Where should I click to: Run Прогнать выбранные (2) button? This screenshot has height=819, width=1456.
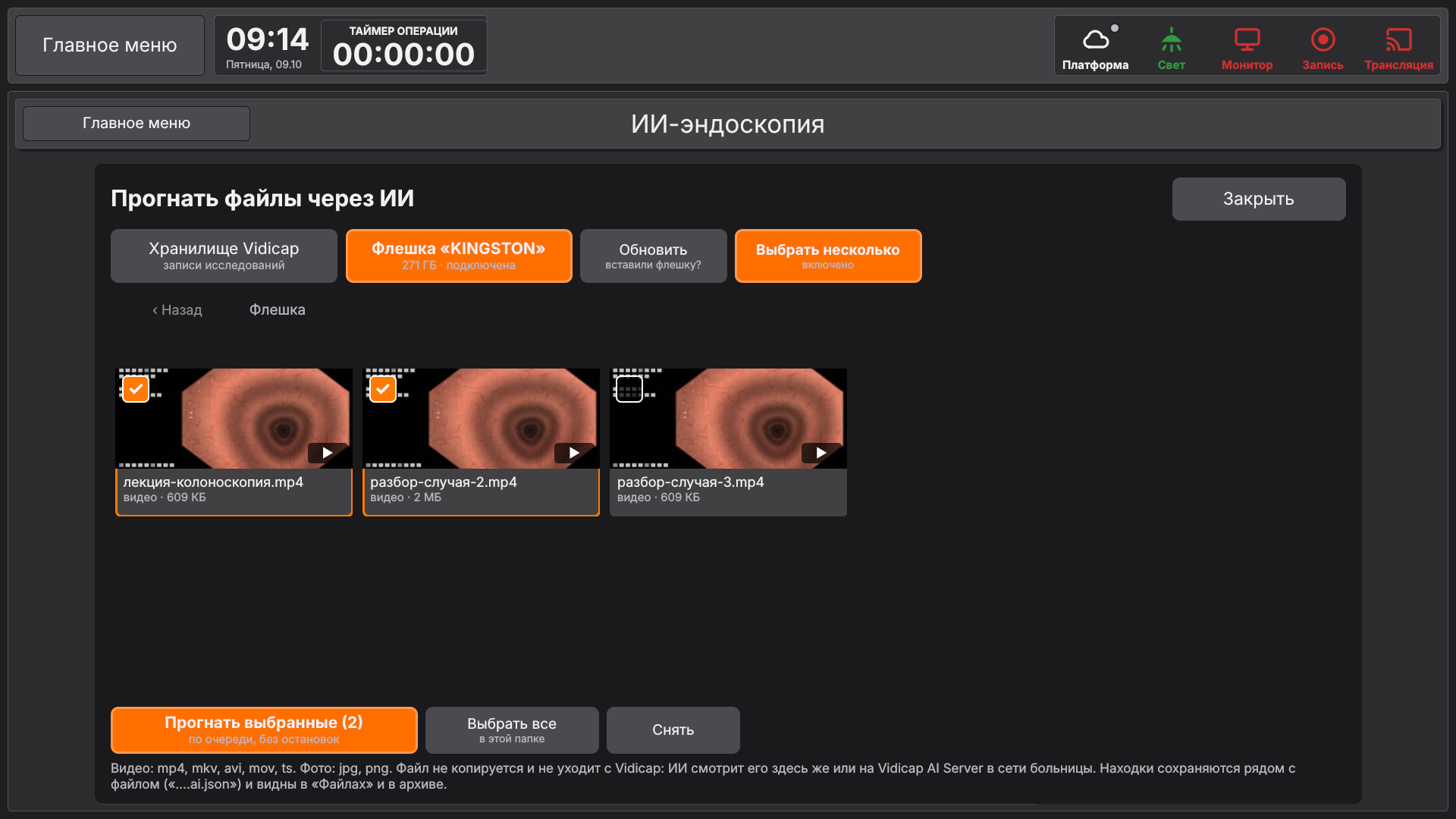[x=264, y=730]
